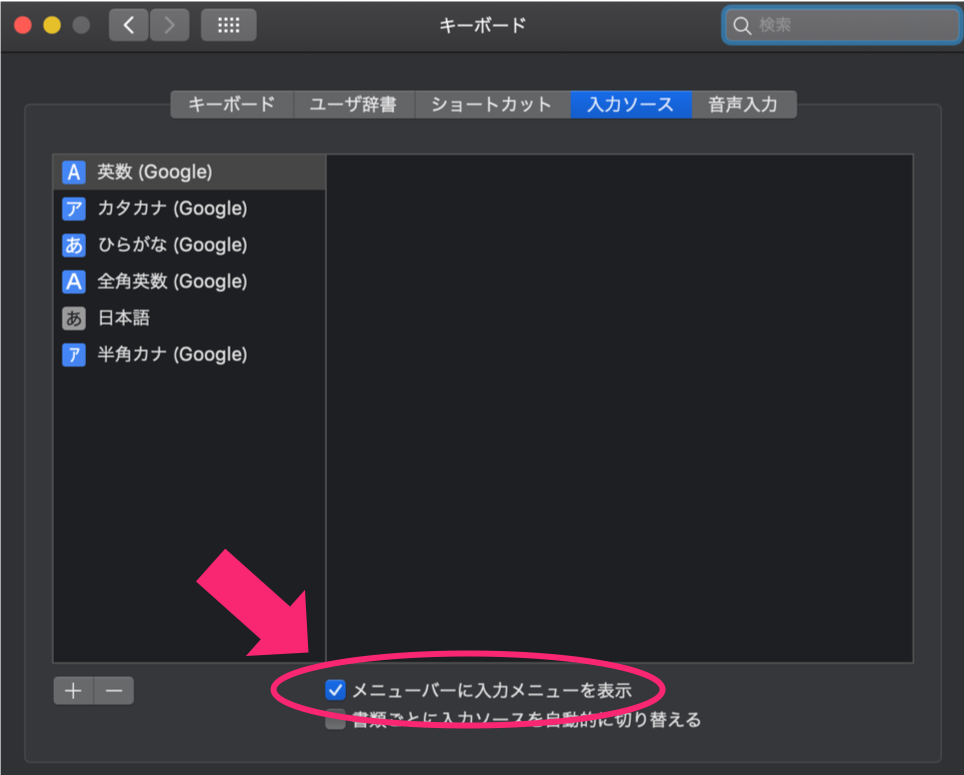Select 日本語 in the input source list
Viewport: 964px width, 775px height.
pyautogui.click(x=124, y=318)
